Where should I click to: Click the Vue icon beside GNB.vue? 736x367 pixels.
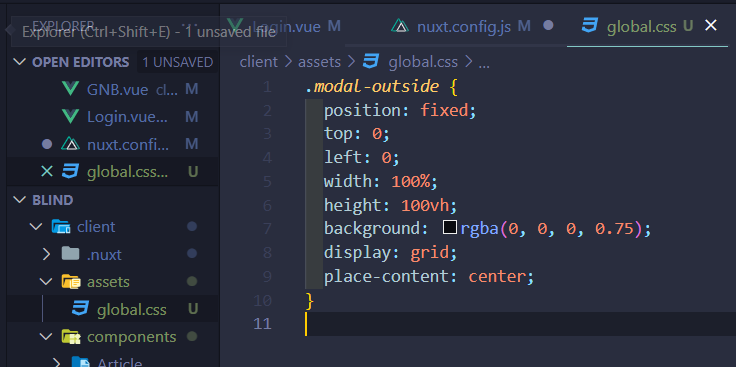[x=70, y=89]
